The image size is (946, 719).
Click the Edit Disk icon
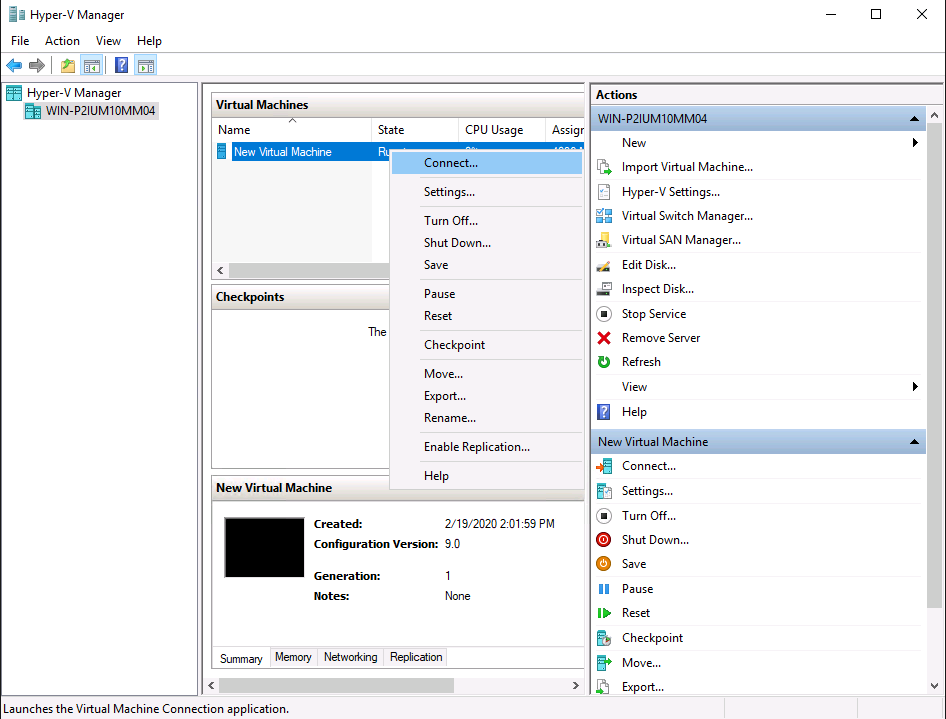[604, 265]
